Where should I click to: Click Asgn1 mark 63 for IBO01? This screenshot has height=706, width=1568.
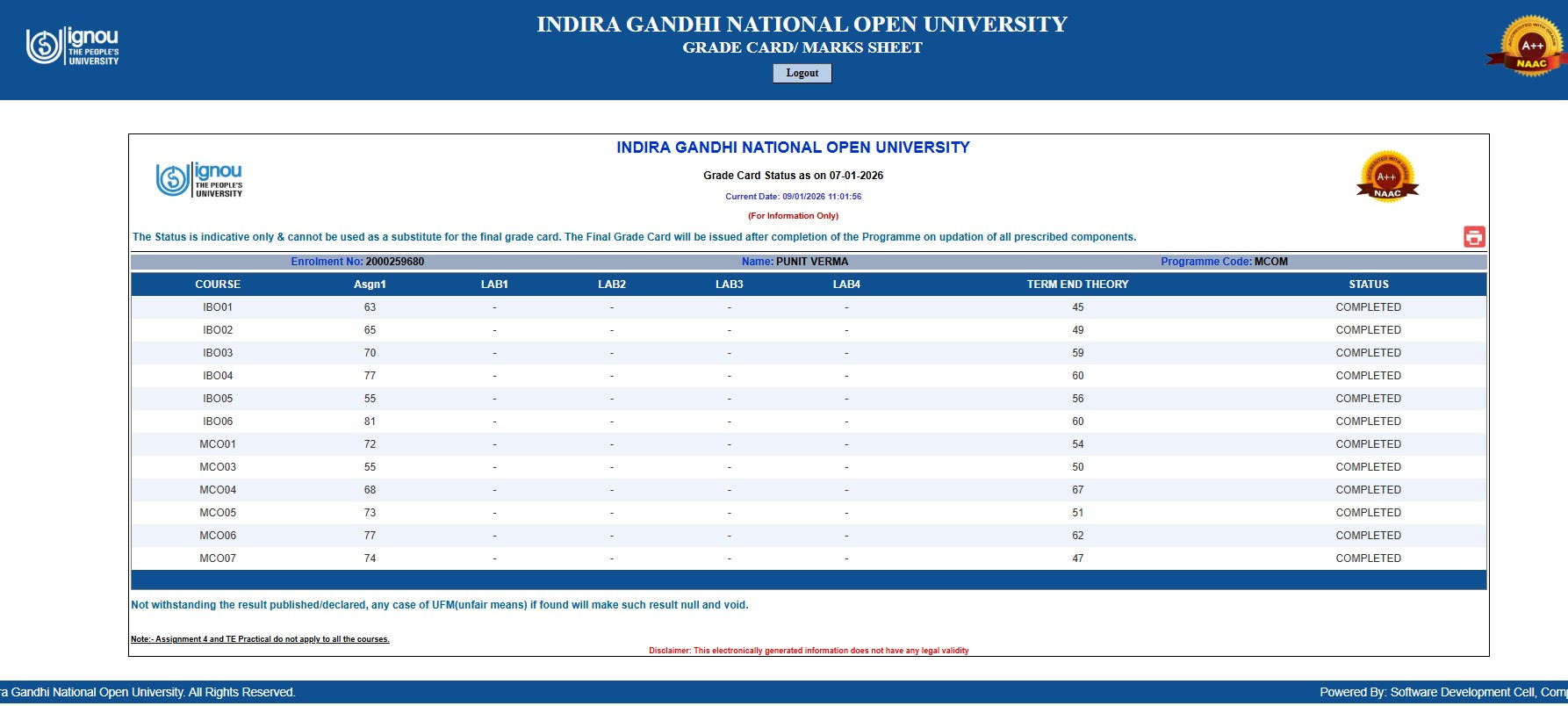(370, 307)
